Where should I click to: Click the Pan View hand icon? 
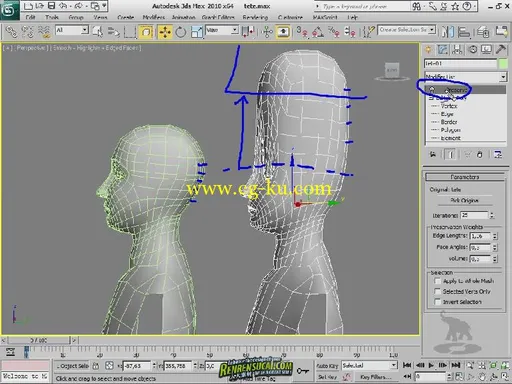(x=482, y=377)
